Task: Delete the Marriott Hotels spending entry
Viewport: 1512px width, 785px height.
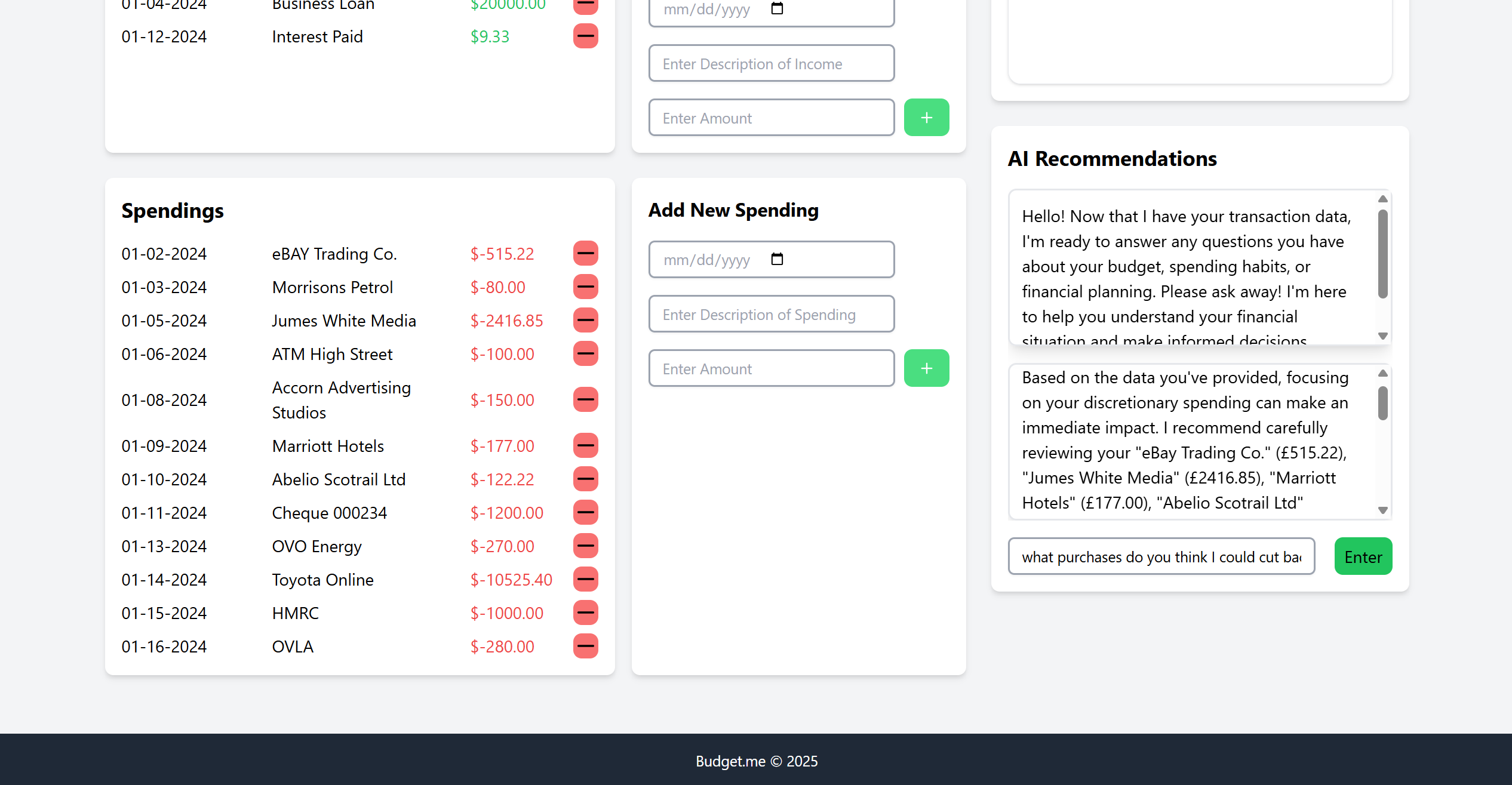Action: [585, 446]
